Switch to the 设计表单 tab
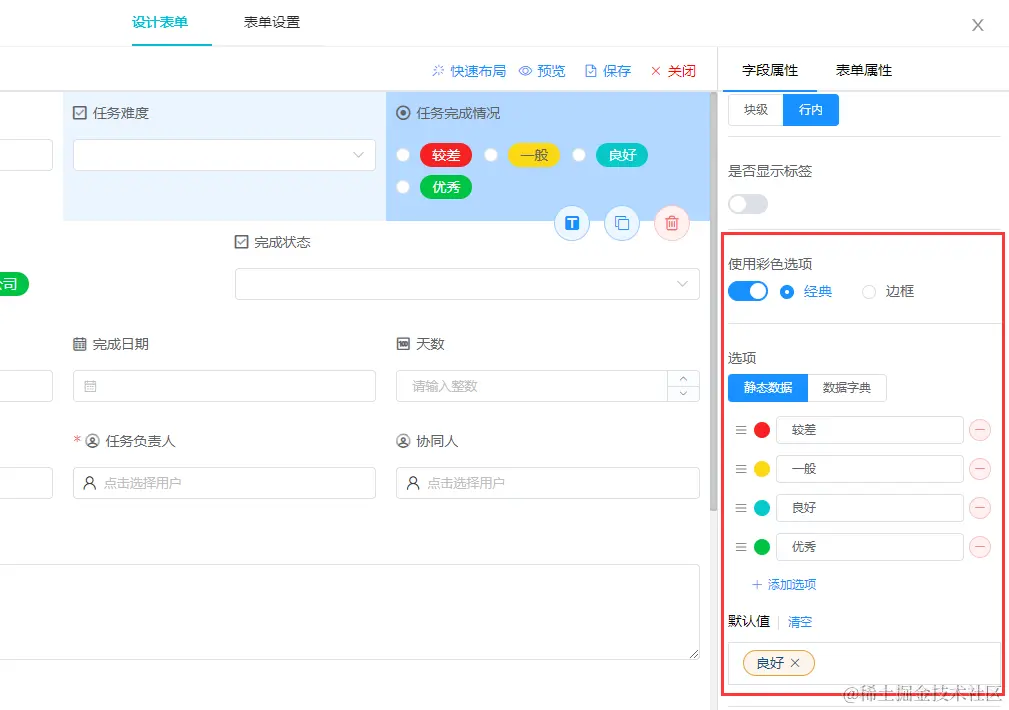The height and width of the screenshot is (710, 1009). pos(160,22)
